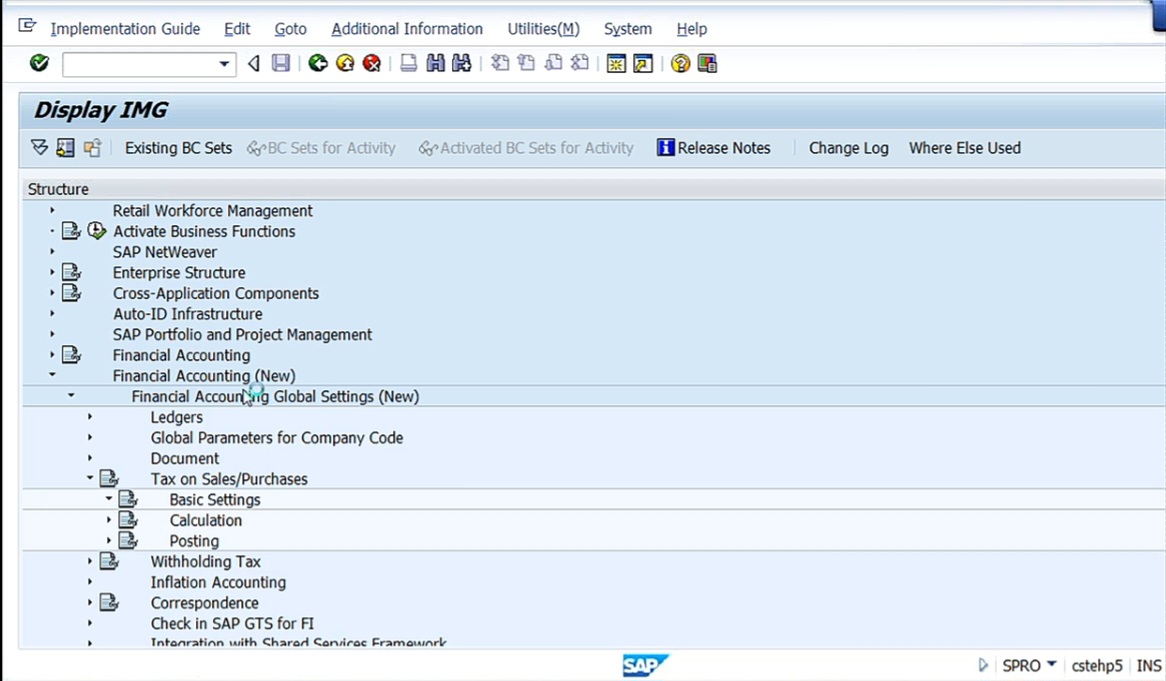Expand the Posting node arrow
This screenshot has width=1166, height=681.
tap(109, 540)
